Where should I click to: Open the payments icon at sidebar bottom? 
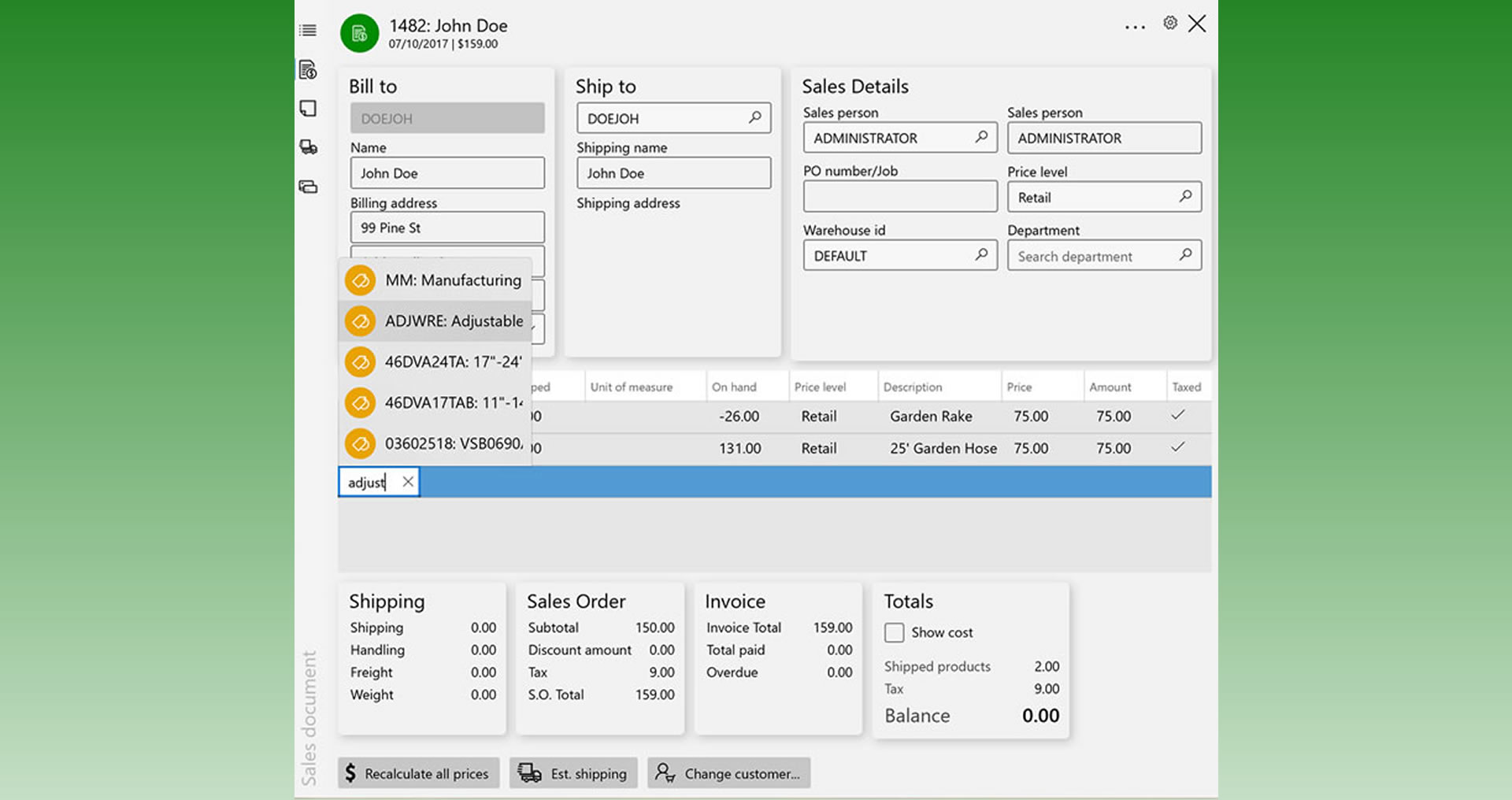coord(307,186)
